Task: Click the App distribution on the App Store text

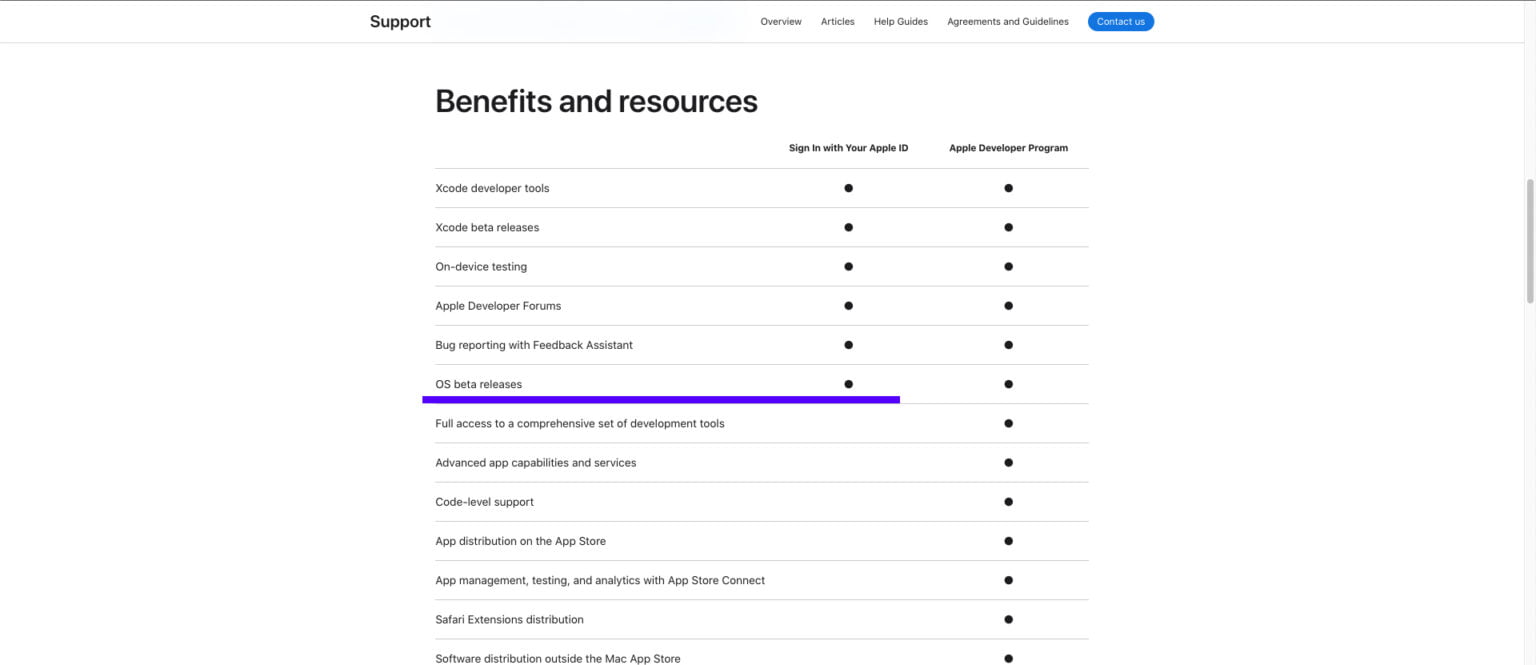Action: [520, 541]
